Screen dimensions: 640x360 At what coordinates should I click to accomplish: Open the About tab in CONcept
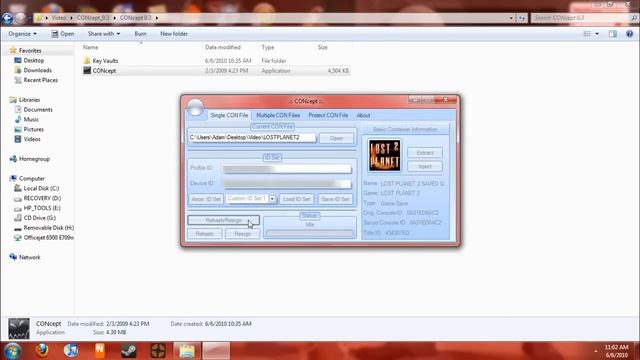coord(363,116)
